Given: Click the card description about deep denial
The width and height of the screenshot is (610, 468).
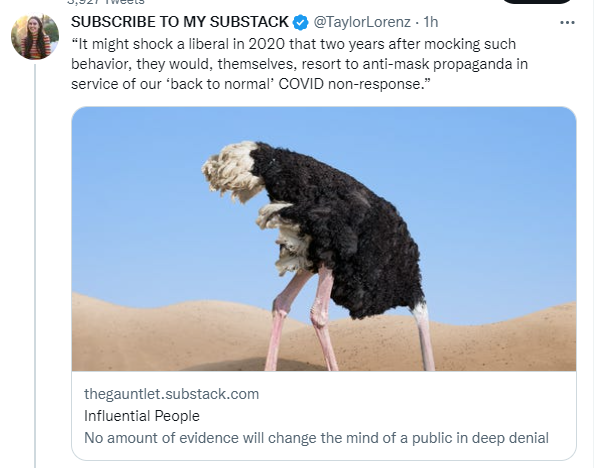Looking at the screenshot, I should [316, 438].
